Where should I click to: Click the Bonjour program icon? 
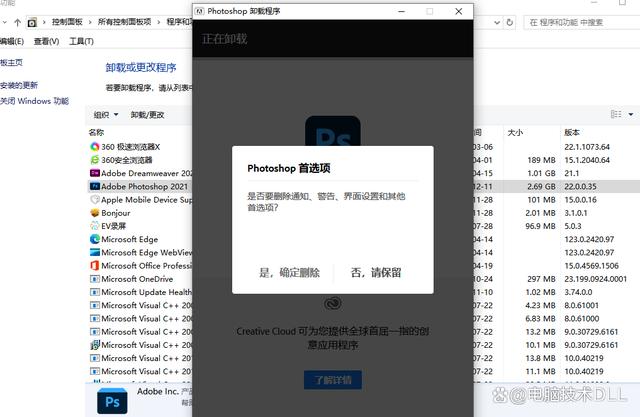click(95, 213)
